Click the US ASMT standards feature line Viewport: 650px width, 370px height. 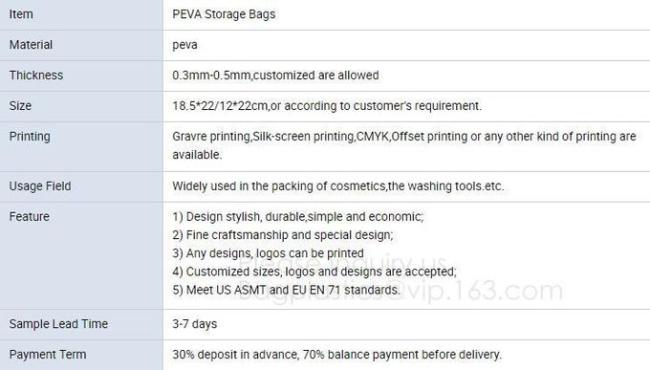(286, 290)
